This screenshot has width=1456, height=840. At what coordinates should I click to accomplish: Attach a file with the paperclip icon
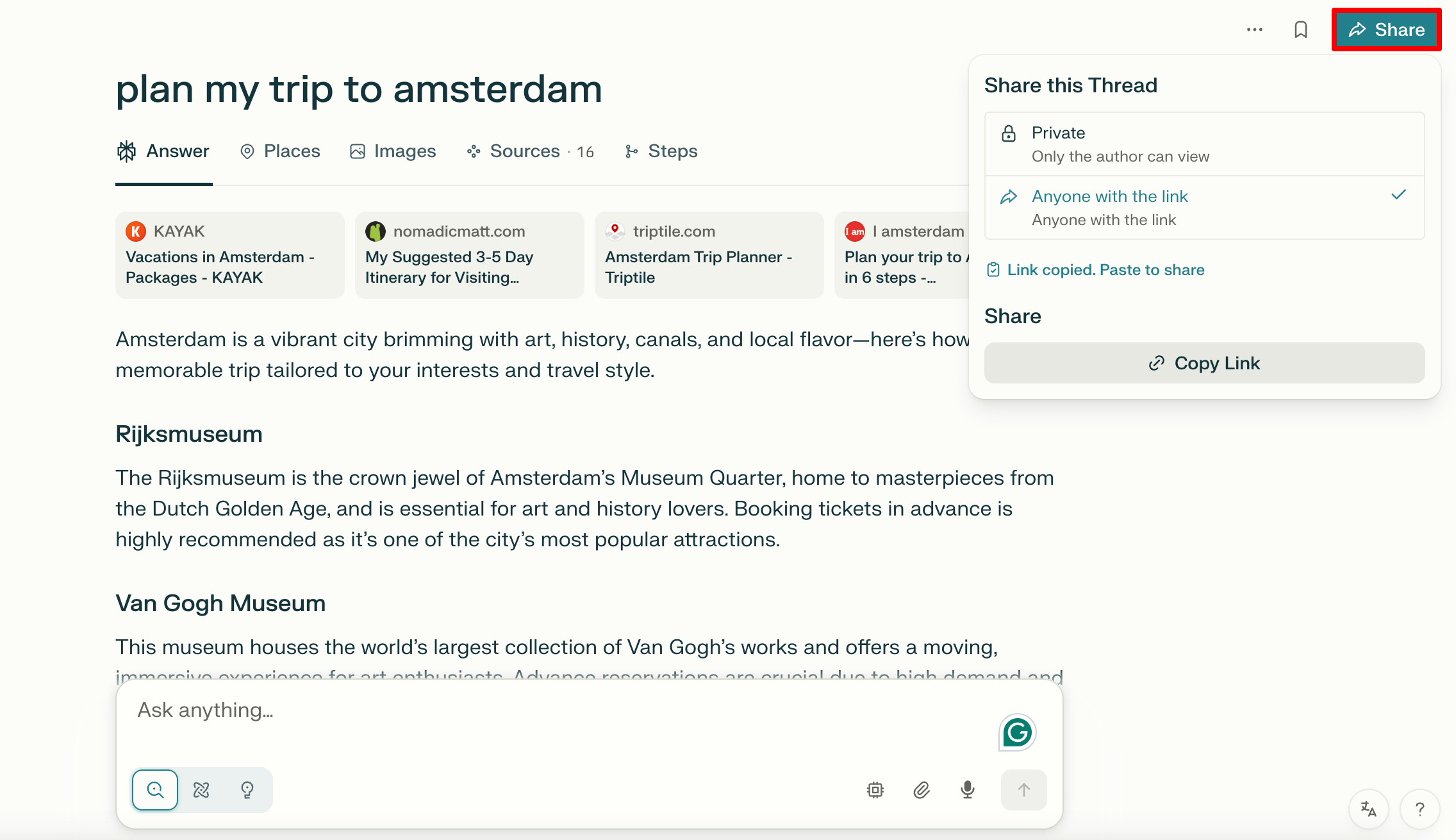[x=922, y=790]
